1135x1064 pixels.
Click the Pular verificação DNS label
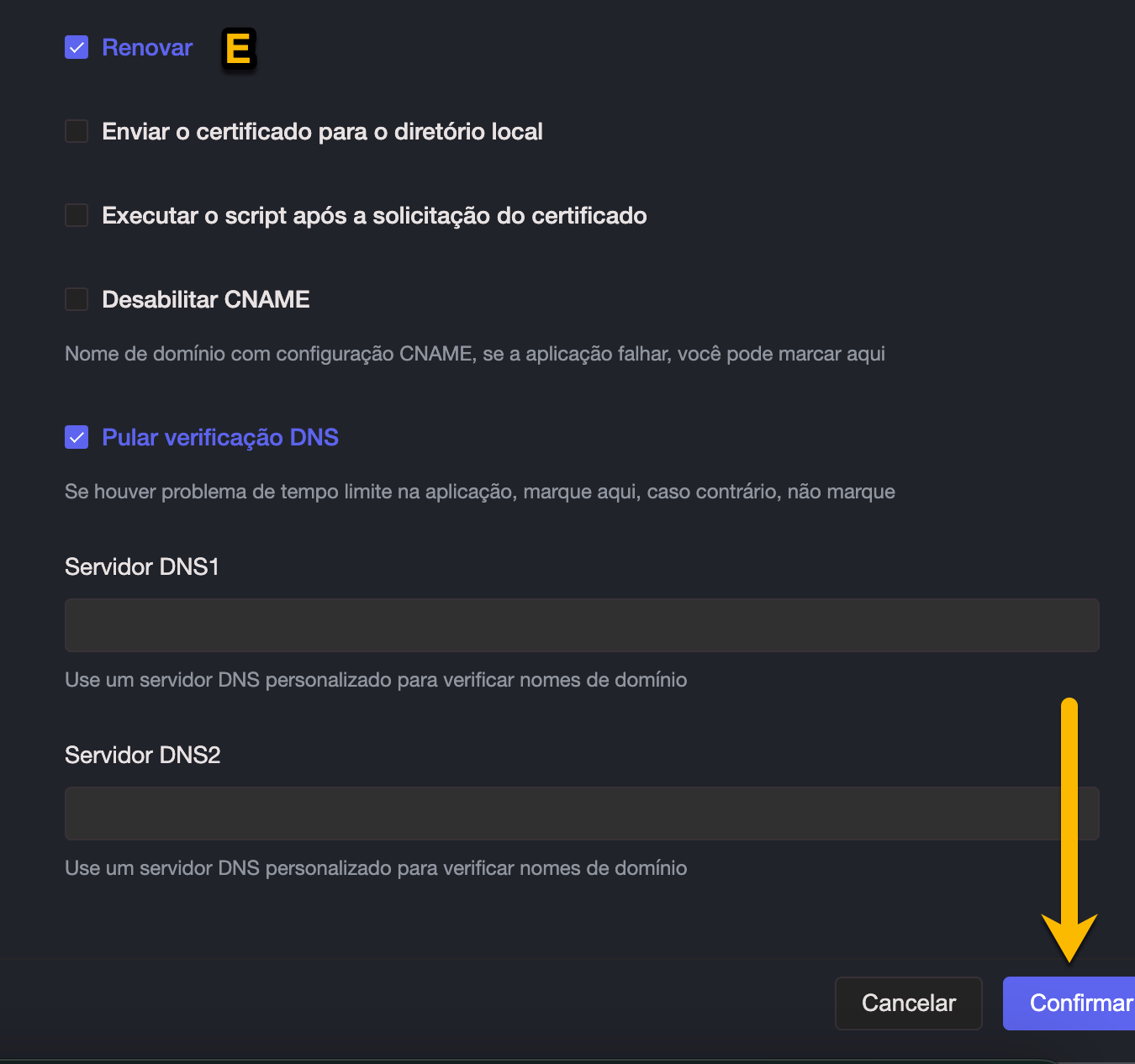coord(220,438)
